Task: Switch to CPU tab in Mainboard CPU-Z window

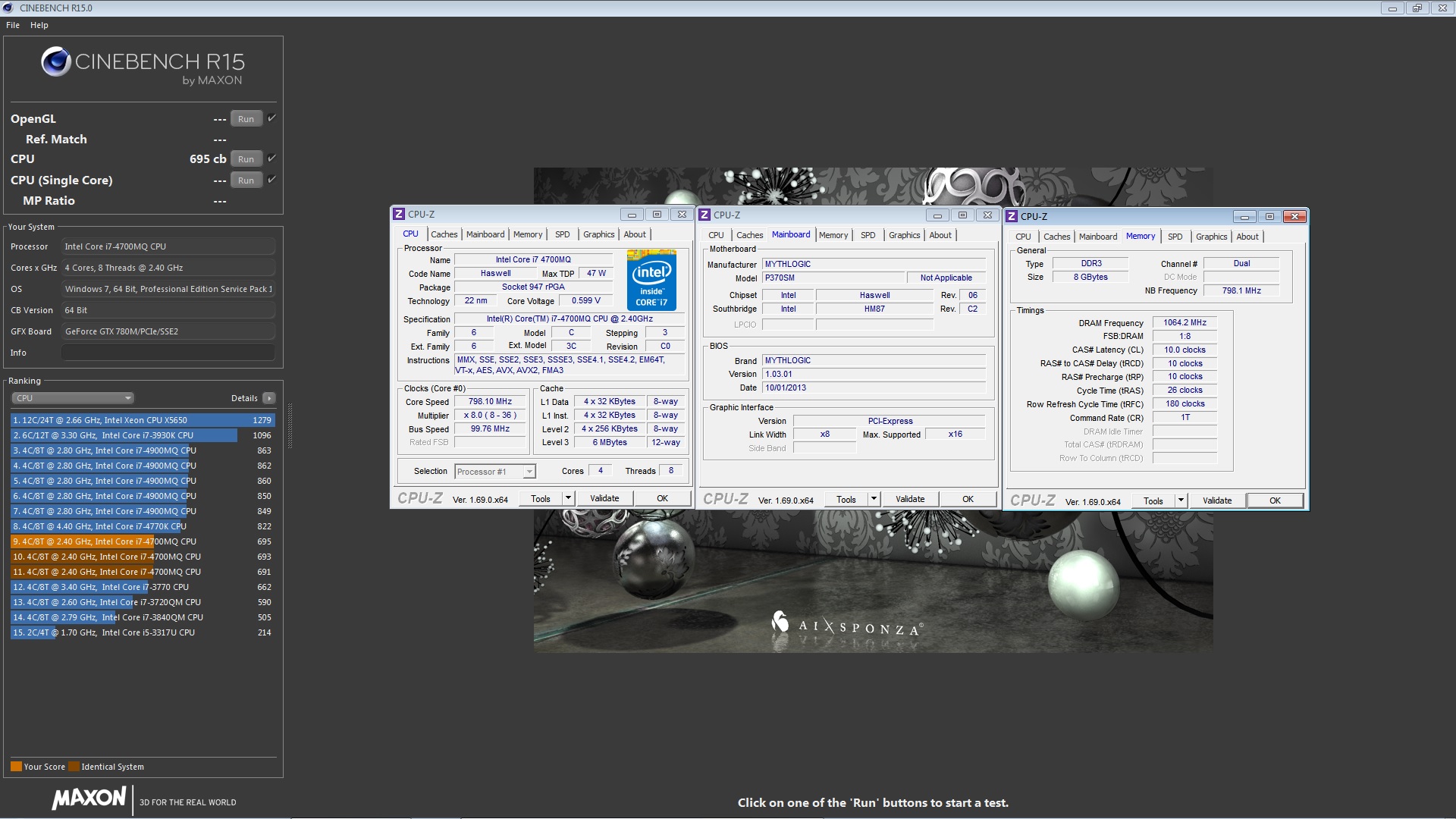Action: click(716, 235)
